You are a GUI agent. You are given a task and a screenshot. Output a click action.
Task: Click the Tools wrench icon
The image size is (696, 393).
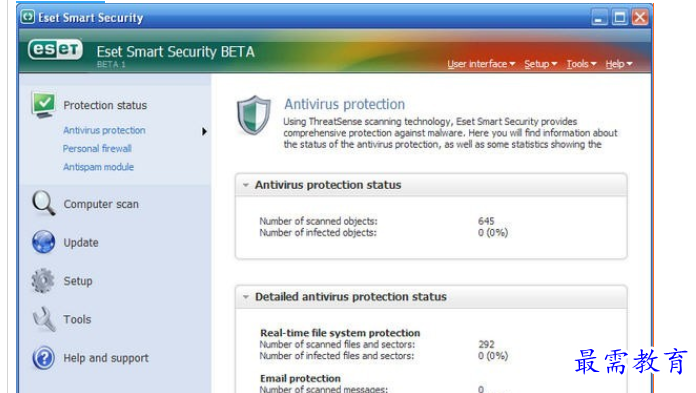tap(44, 319)
